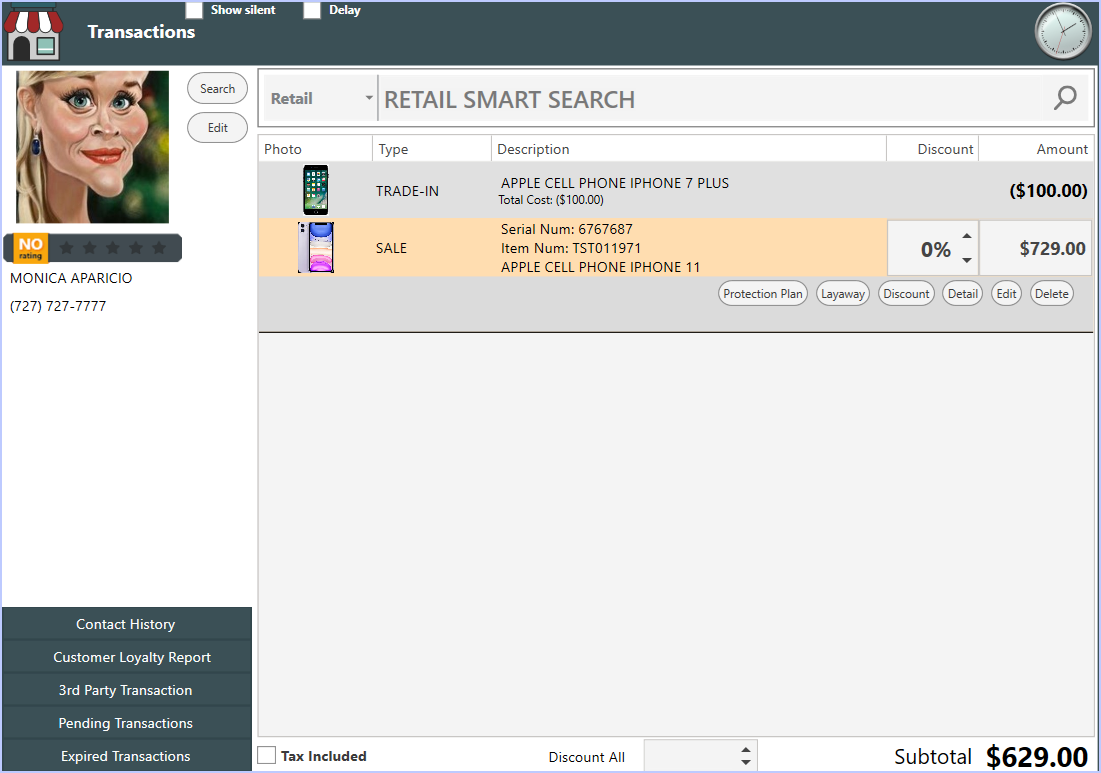Select the TRADE-IN row type cell

pos(407,191)
